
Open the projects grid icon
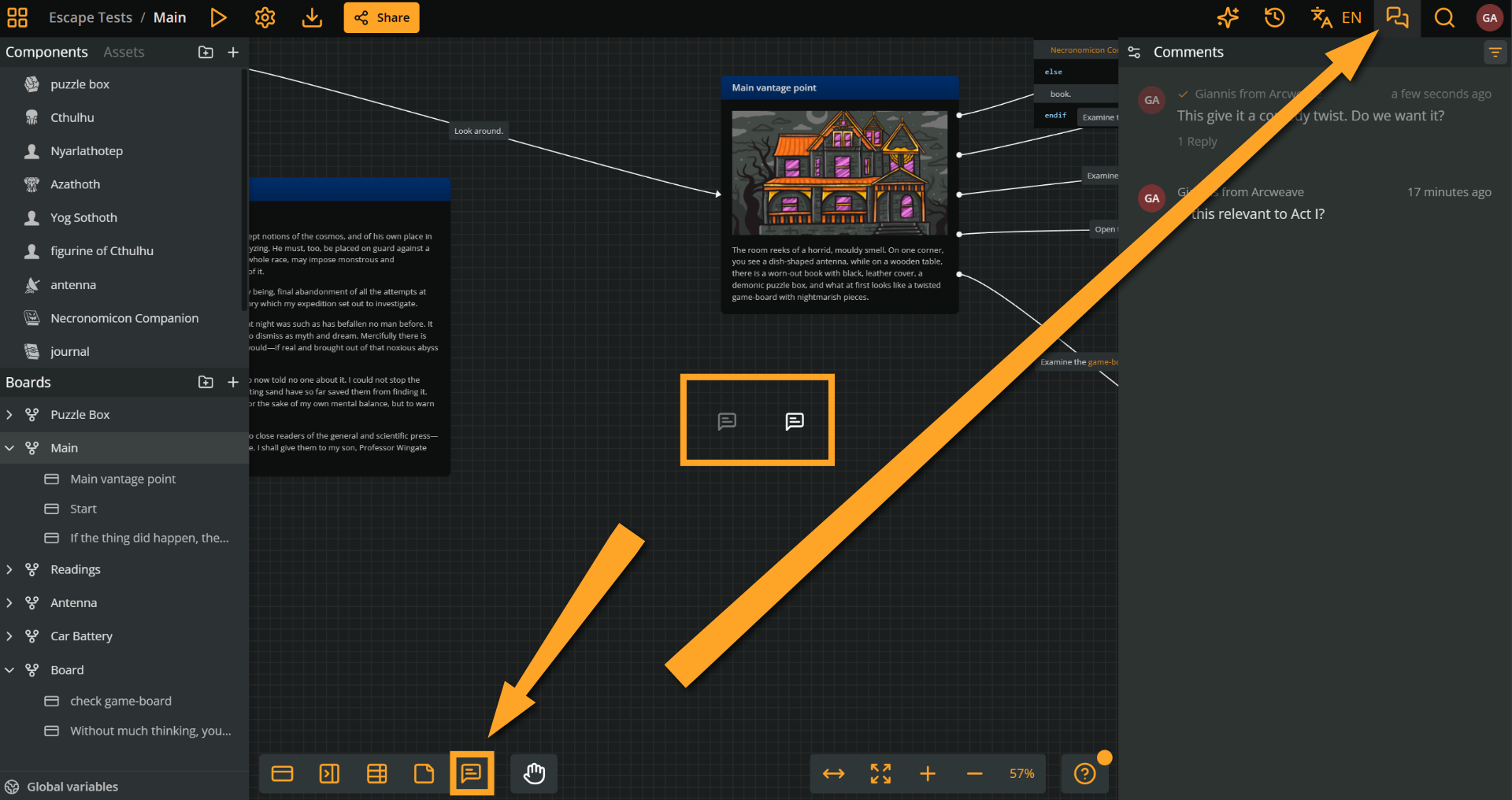(17, 17)
